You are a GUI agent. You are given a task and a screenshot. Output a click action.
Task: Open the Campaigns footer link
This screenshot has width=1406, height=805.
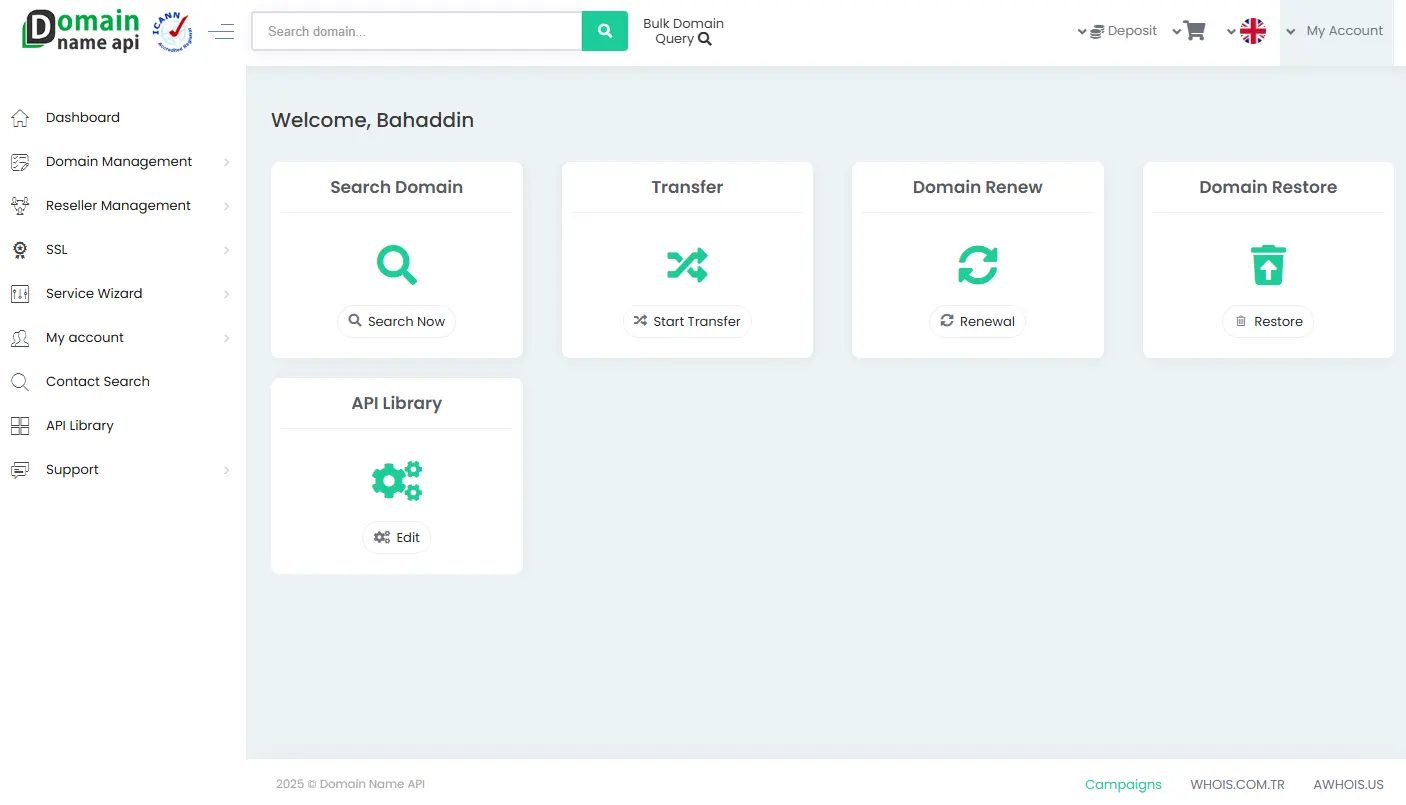point(1123,785)
